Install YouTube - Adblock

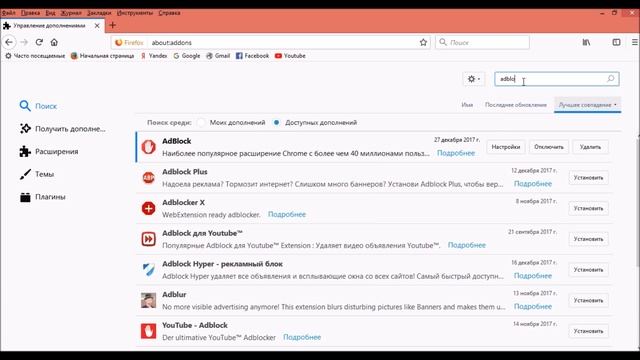click(588, 331)
